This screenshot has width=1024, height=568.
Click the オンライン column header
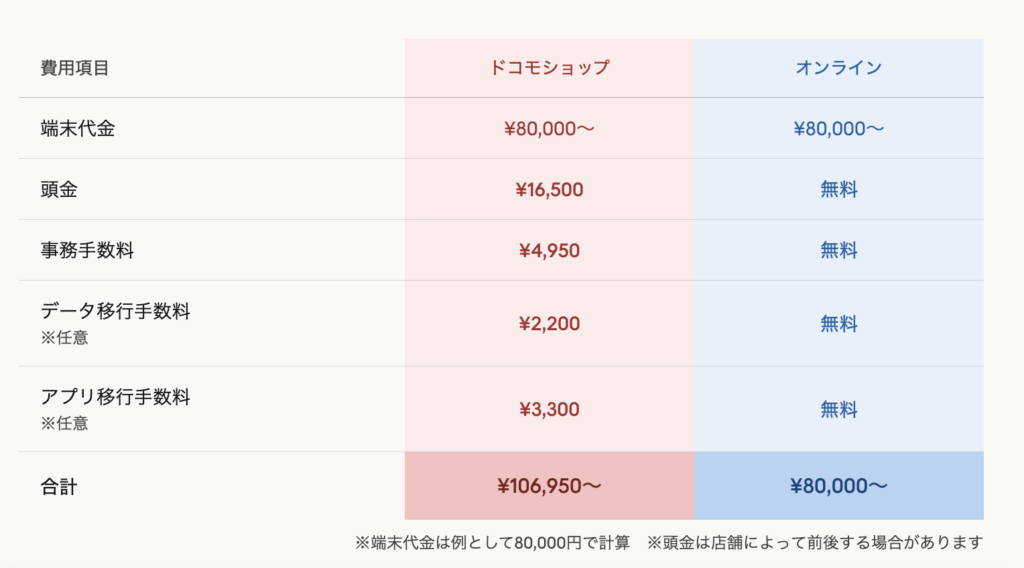pos(838,68)
